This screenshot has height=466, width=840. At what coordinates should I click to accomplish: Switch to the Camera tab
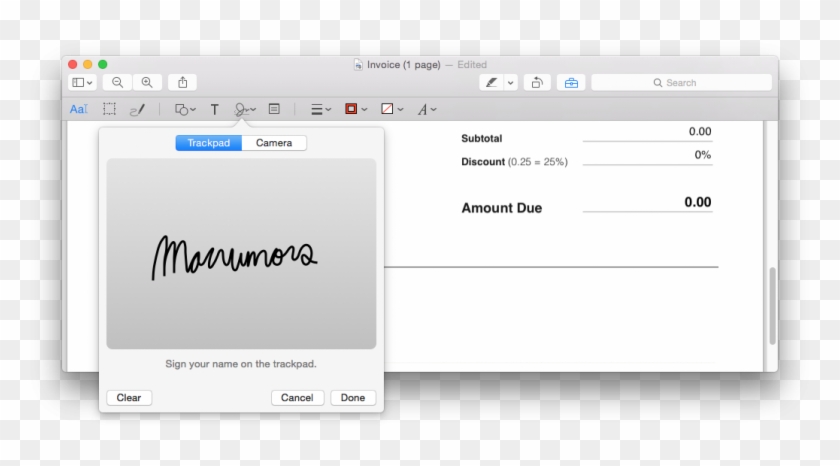click(274, 143)
